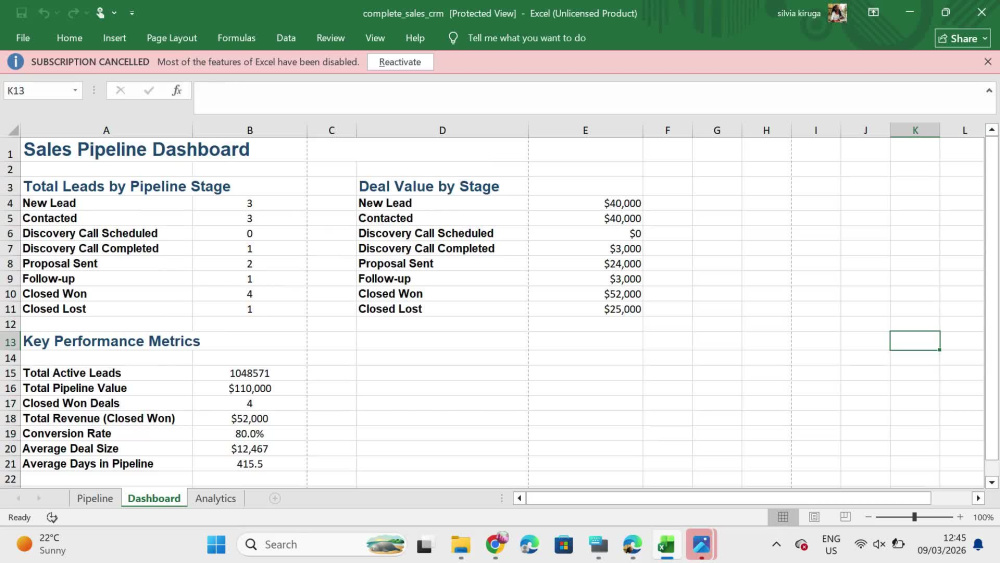Select the Sales Pipeline Dashboard title cell
The height and width of the screenshot is (563, 1000).
pos(107,150)
